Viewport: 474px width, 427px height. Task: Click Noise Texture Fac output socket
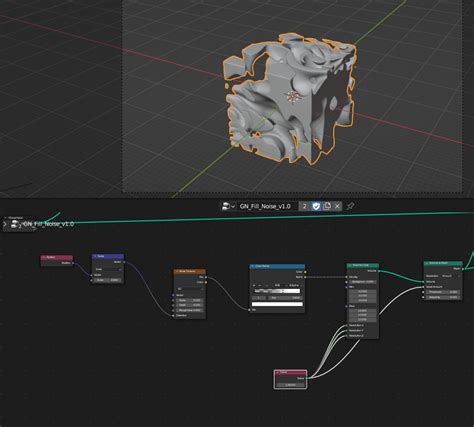206,277
